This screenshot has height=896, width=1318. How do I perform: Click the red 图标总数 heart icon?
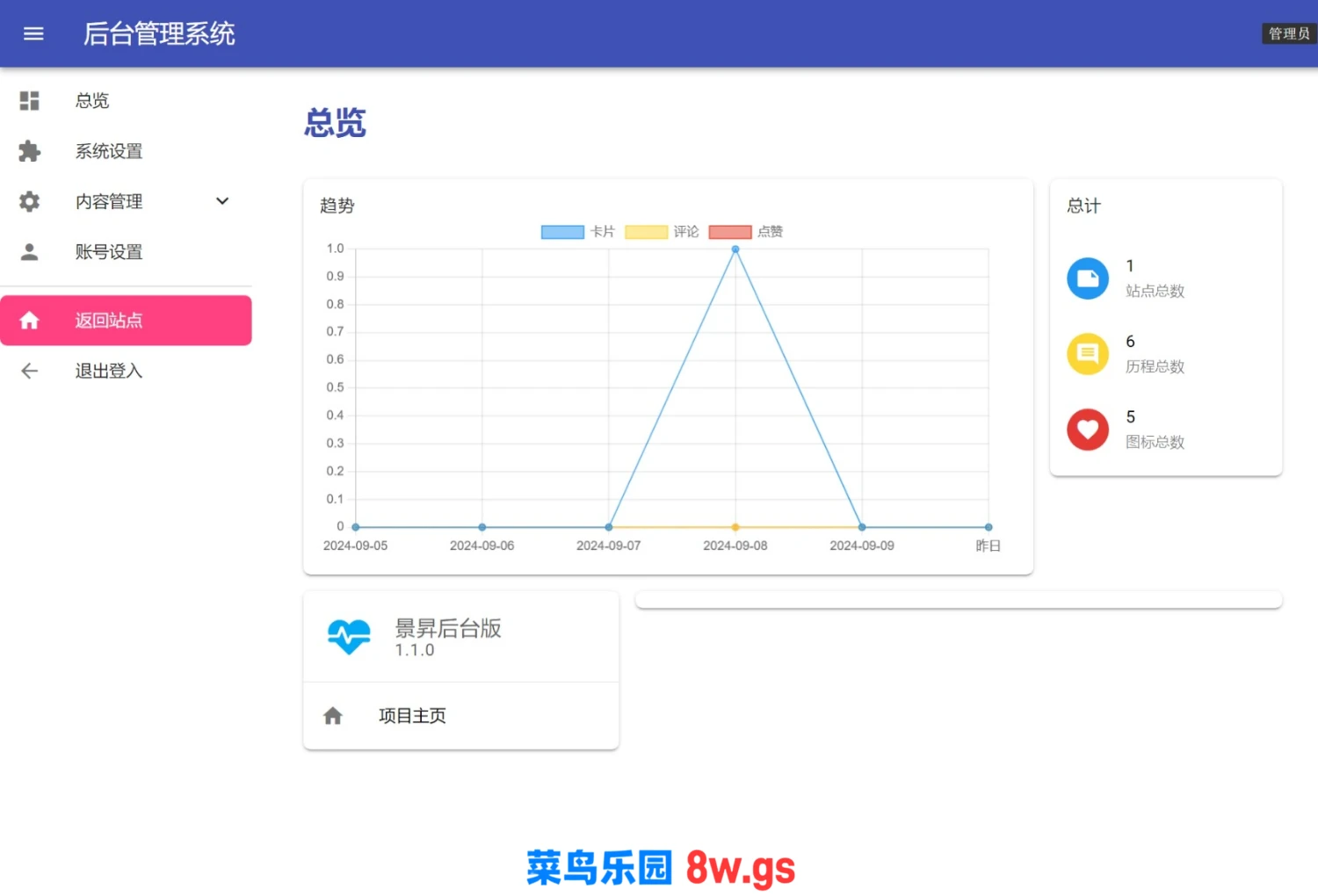1088,430
